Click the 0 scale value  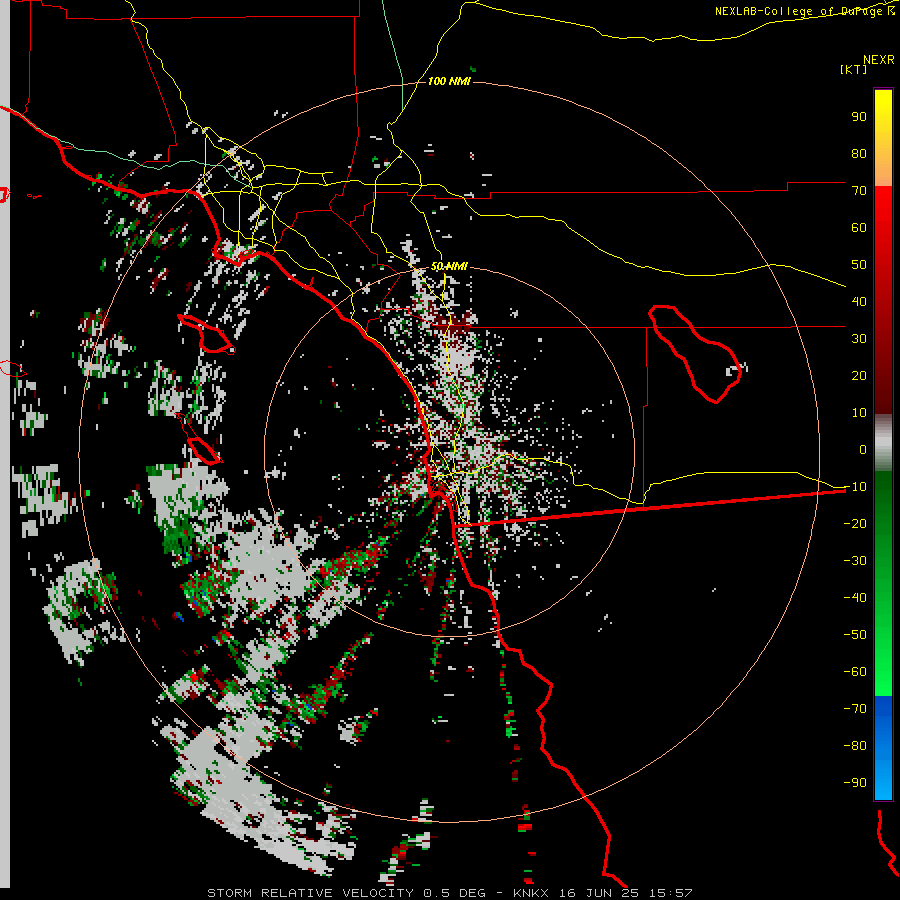(863, 450)
